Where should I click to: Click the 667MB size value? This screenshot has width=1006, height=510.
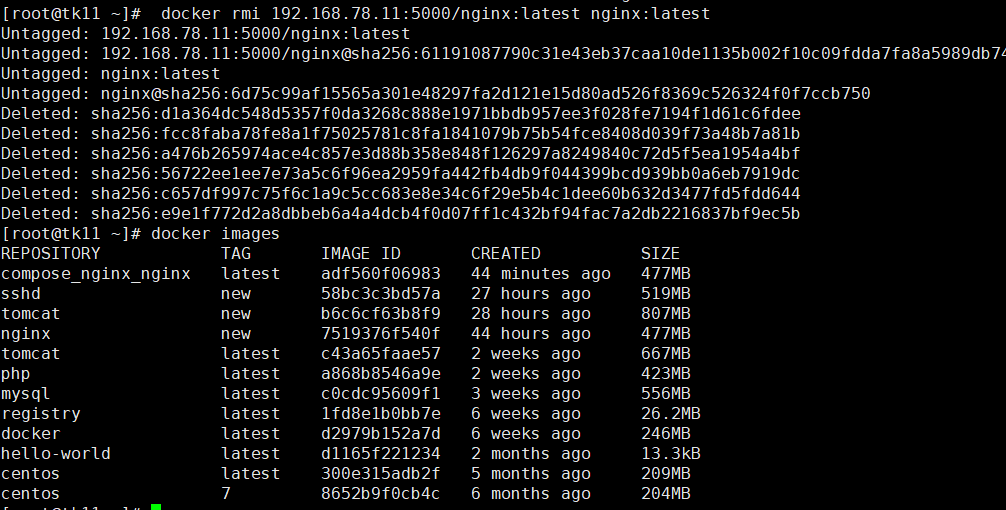pos(666,353)
